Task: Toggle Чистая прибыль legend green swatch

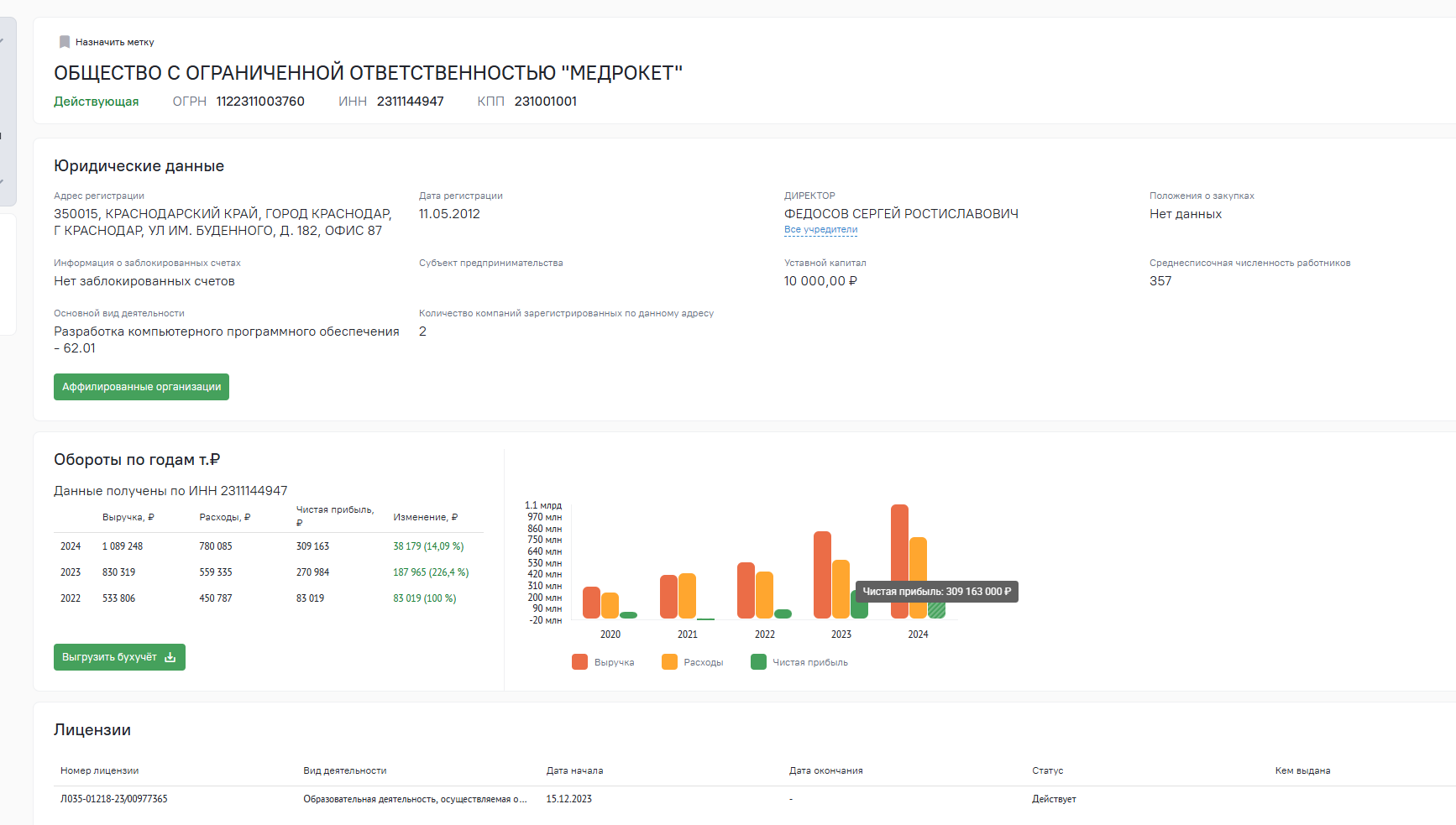Action: (758, 662)
